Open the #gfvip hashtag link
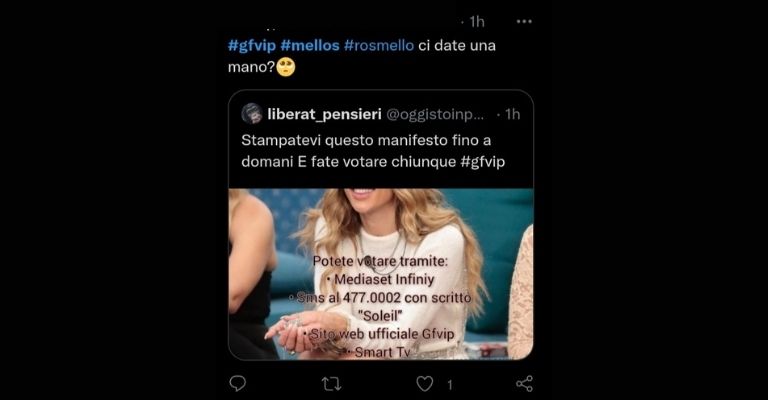768x400 pixels. pyautogui.click(x=252, y=46)
